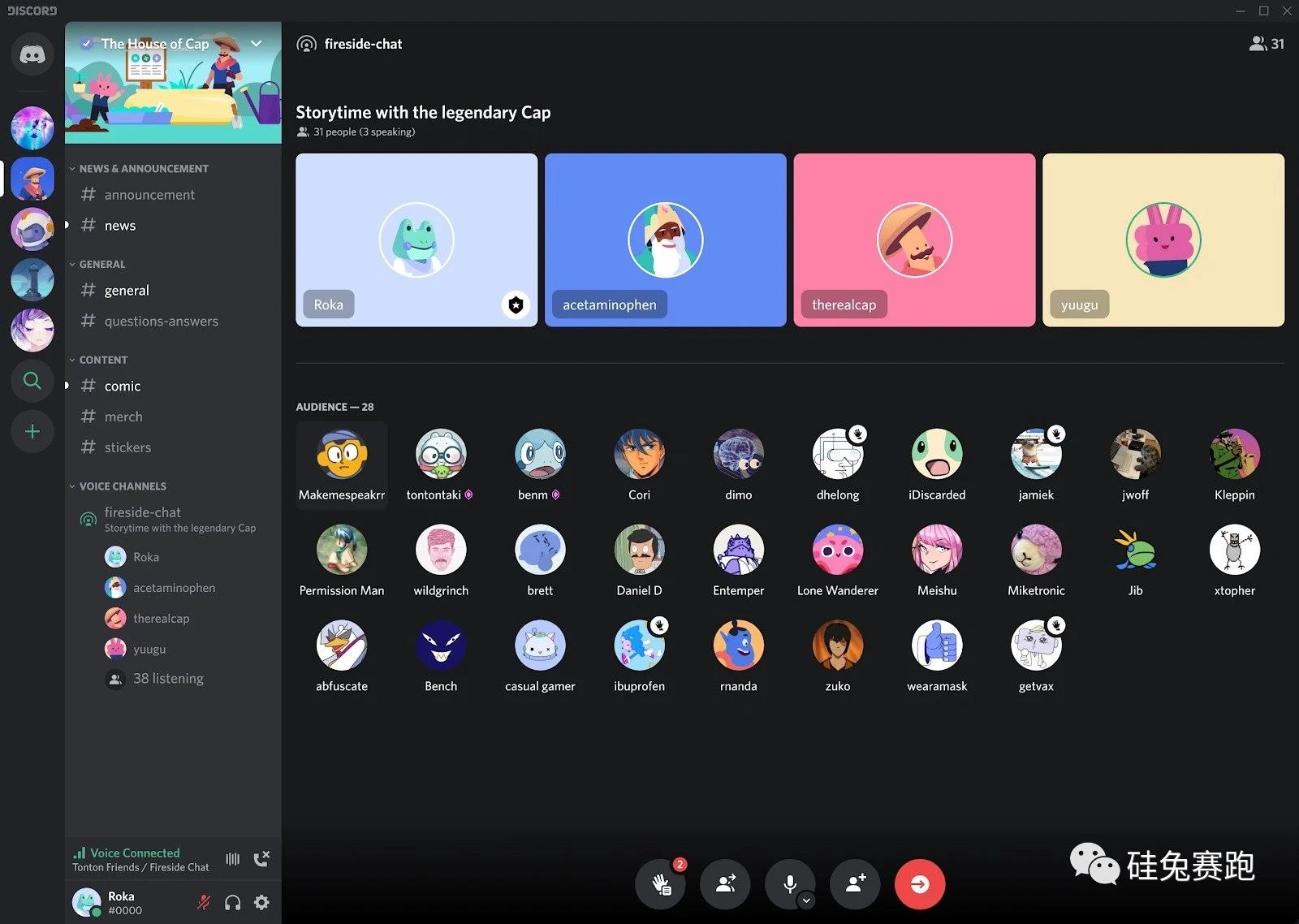Click the red leave stage button

[919, 883]
